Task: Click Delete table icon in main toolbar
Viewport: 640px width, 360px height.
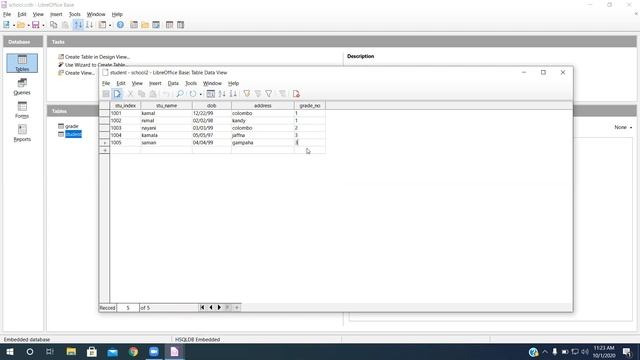Action: pos(169,25)
